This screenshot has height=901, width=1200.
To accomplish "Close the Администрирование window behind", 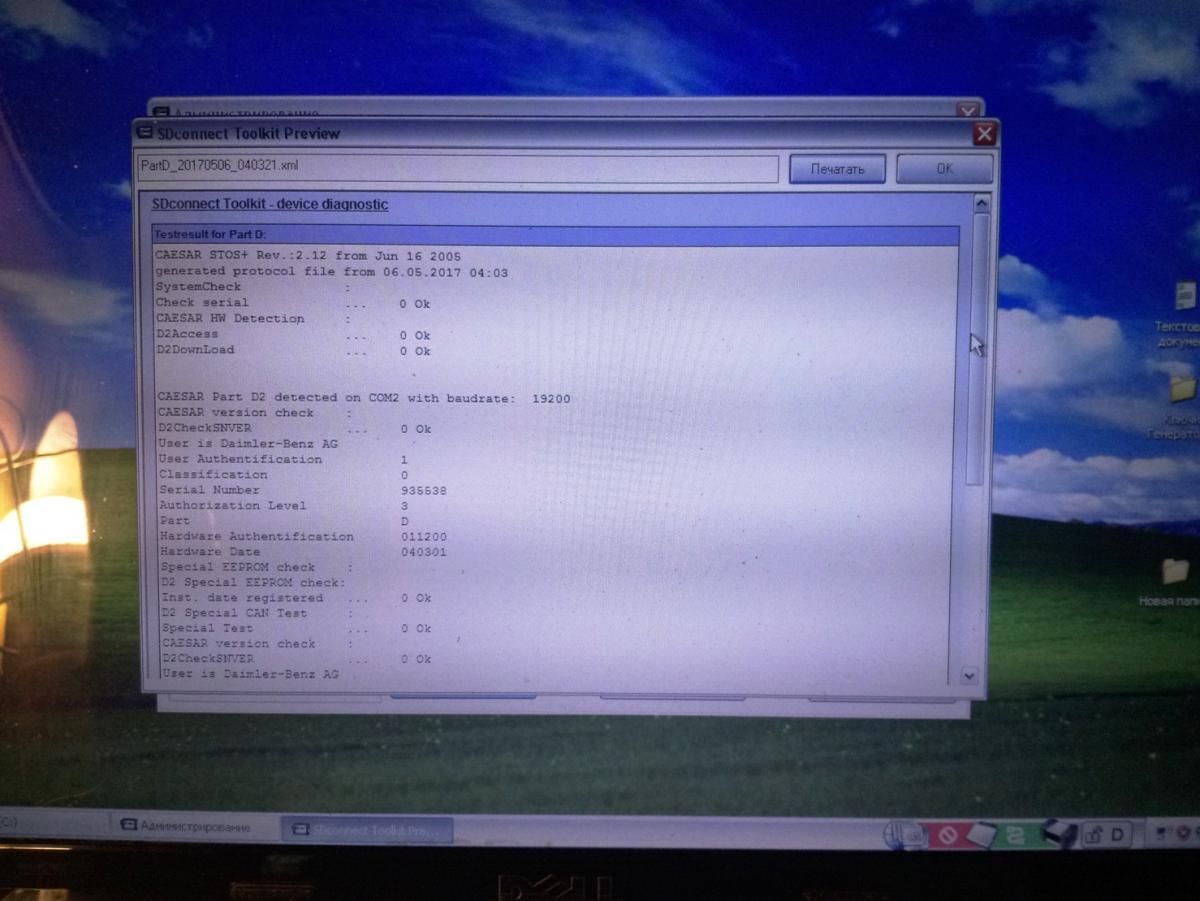I will pyautogui.click(x=967, y=110).
